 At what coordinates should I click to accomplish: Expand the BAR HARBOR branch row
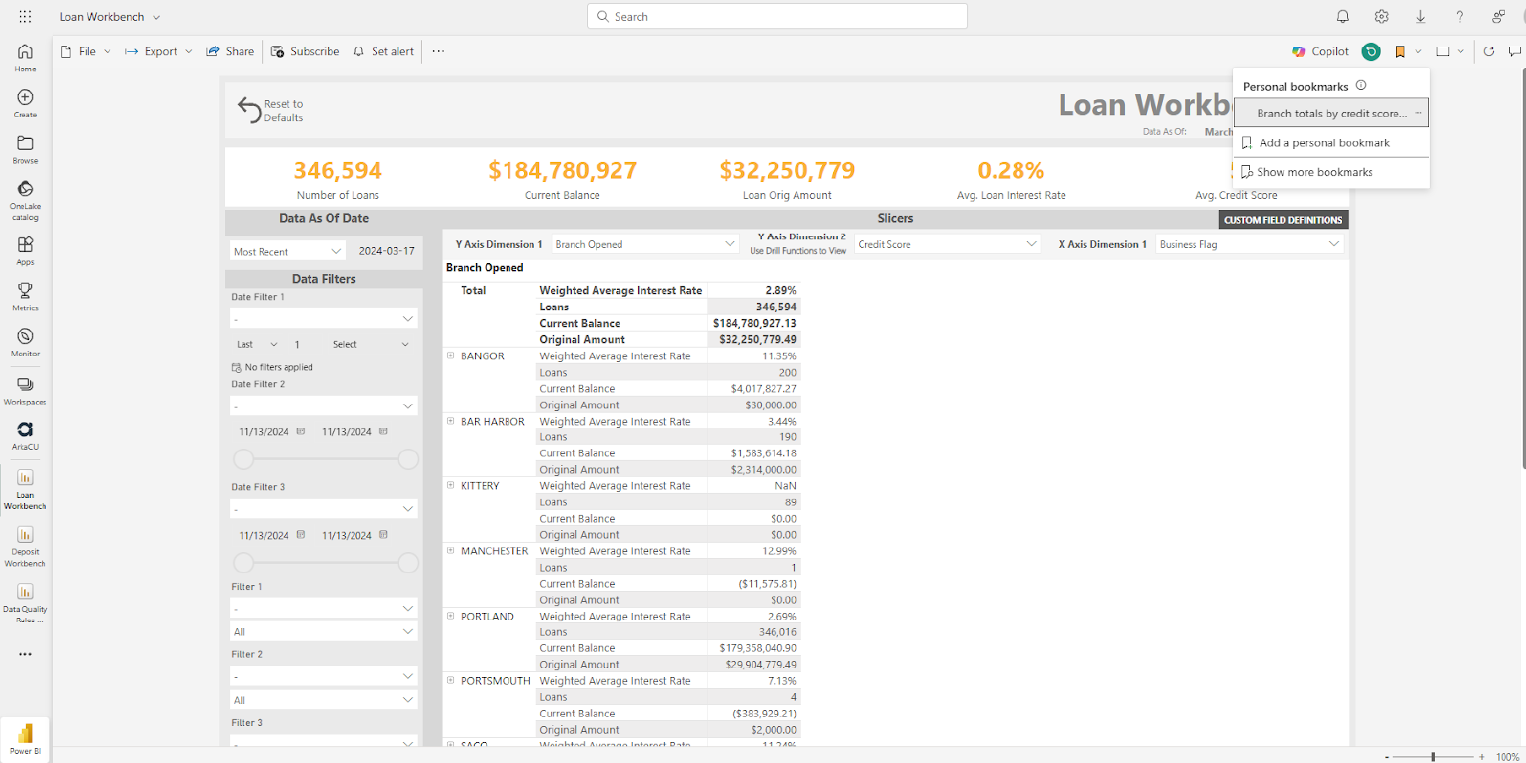(x=450, y=421)
